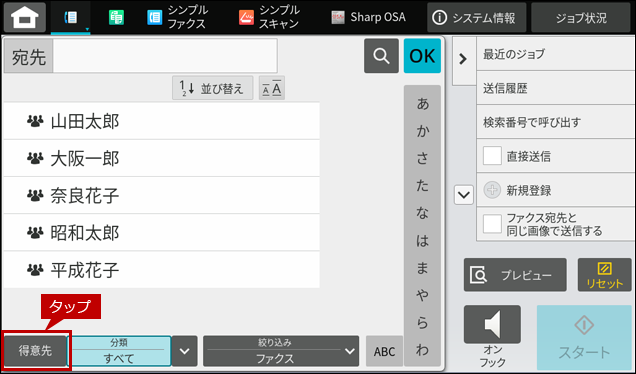Collapse the action panel with right chevron

[x=463, y=59]
